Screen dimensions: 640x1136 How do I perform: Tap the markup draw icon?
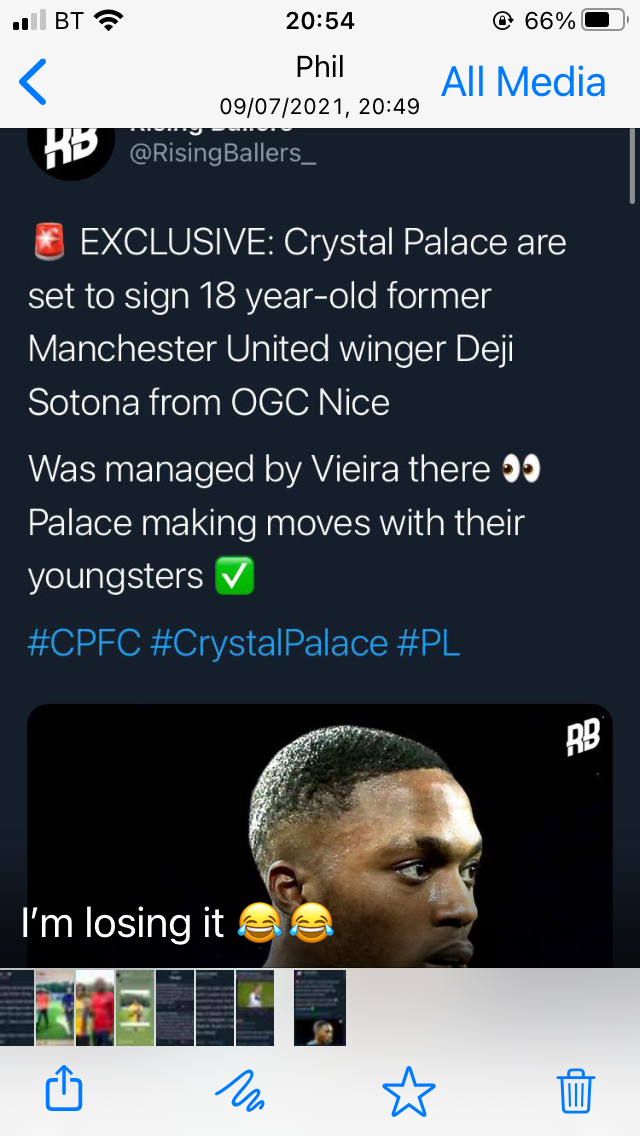pos(240,1089)
